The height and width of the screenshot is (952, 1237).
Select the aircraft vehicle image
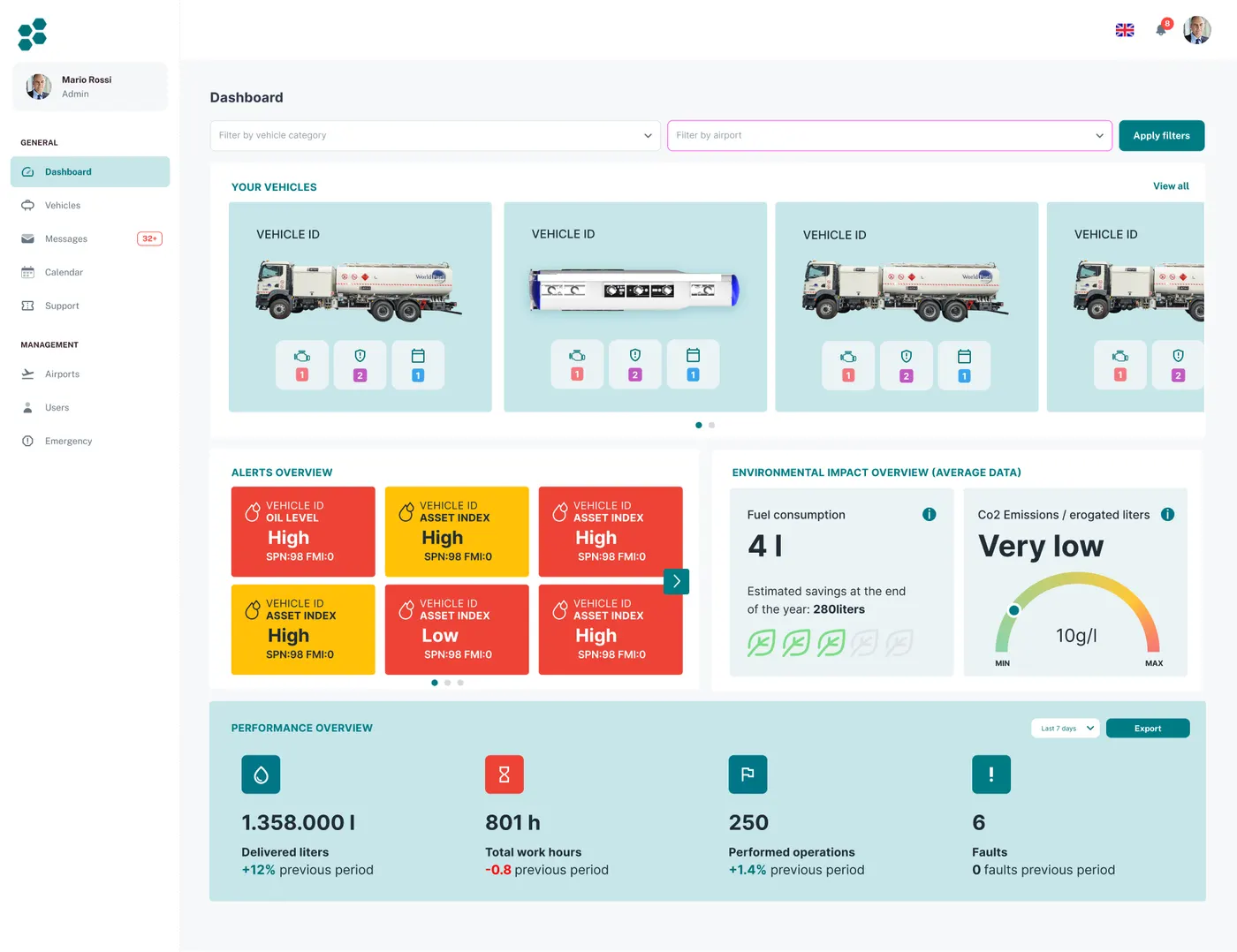634,291
